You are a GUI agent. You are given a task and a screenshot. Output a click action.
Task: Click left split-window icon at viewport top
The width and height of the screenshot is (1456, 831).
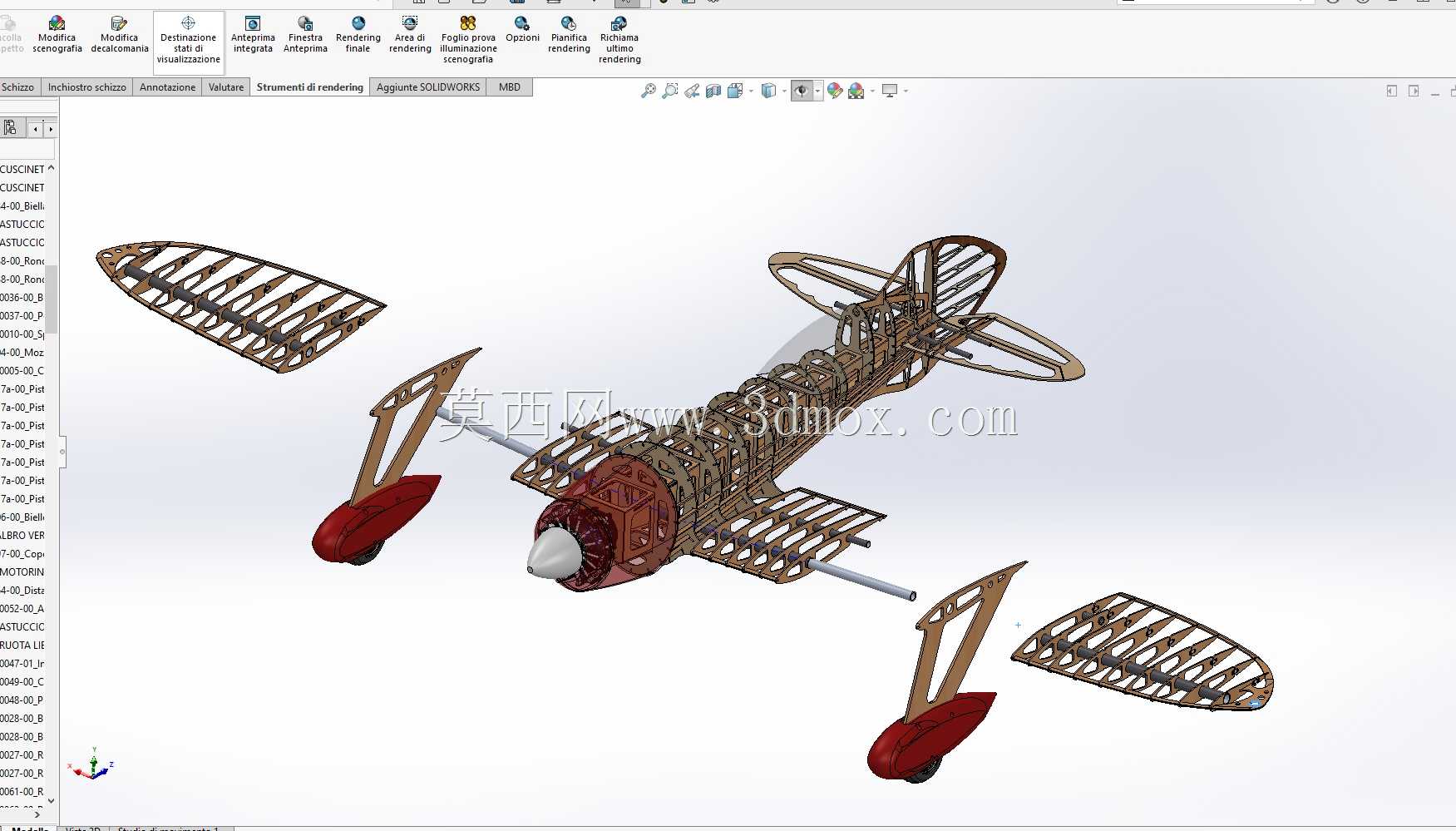coord(1391,91)
